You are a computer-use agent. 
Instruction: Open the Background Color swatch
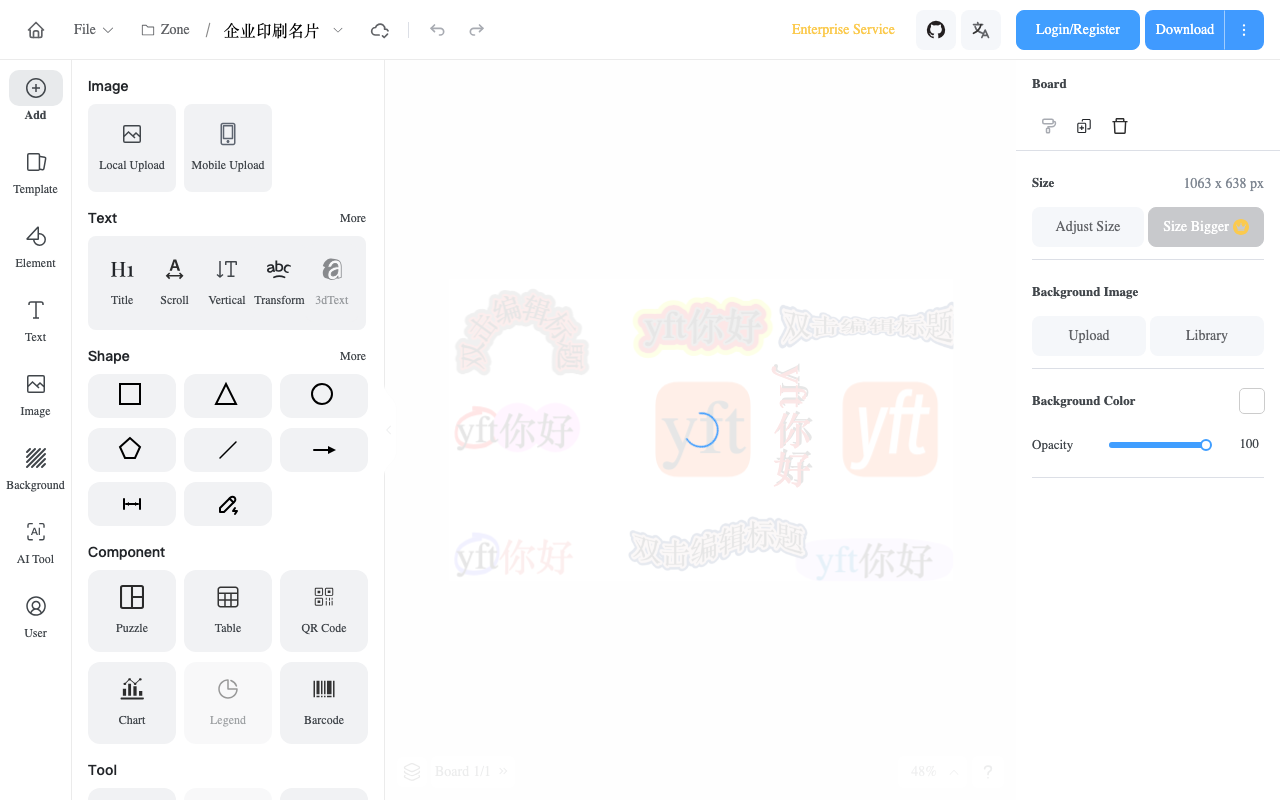[1252, 401]
